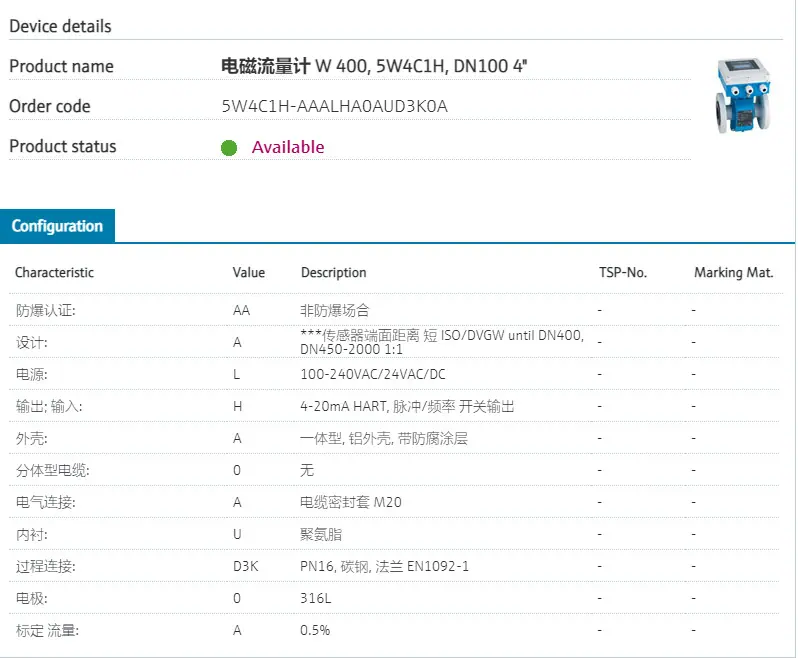Click the 防爆认证 characteristic row label
Viewport: 798px width, 658px height.
coord(46,310)
